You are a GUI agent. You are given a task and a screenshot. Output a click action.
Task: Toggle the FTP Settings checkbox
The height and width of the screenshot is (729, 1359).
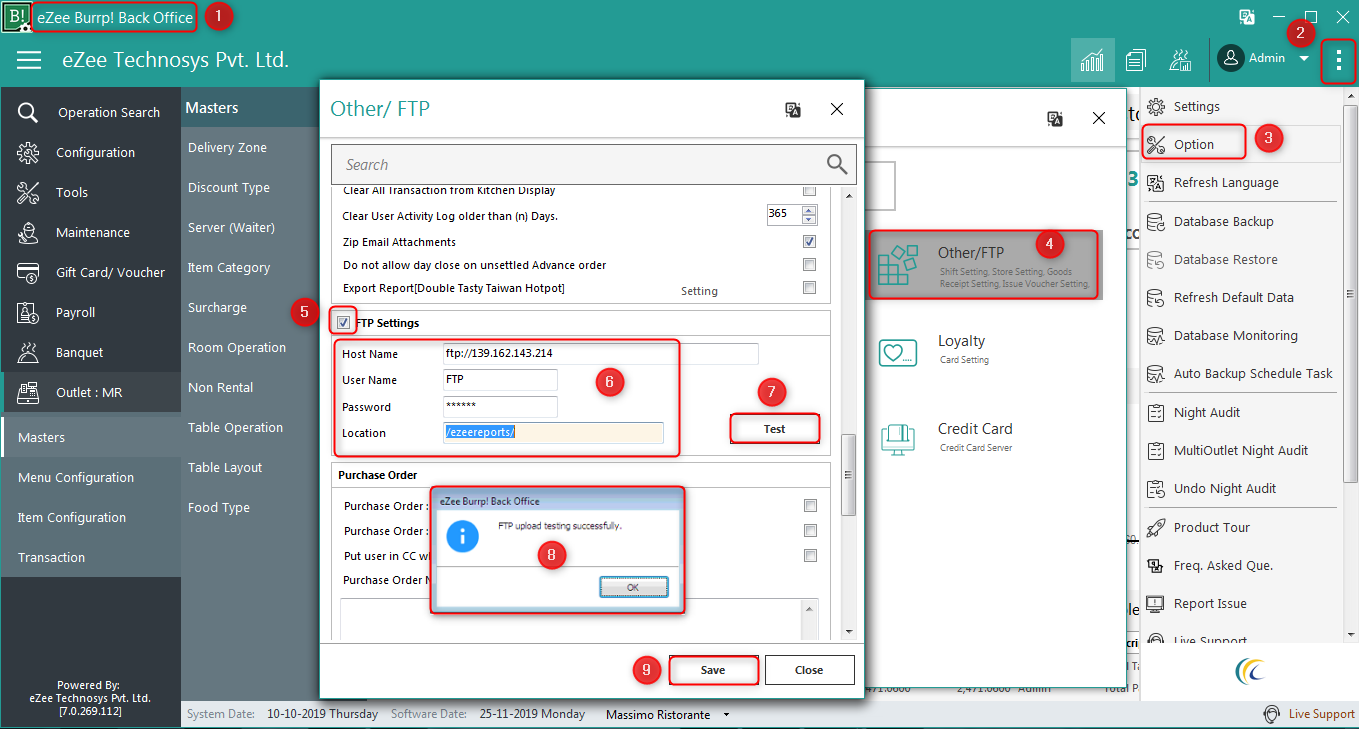point(344,323)
